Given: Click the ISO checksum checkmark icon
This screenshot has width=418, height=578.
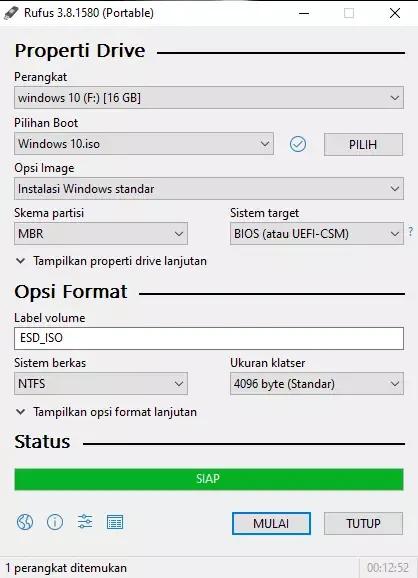Looking at the screenshot, I should [x=297, y=144].
